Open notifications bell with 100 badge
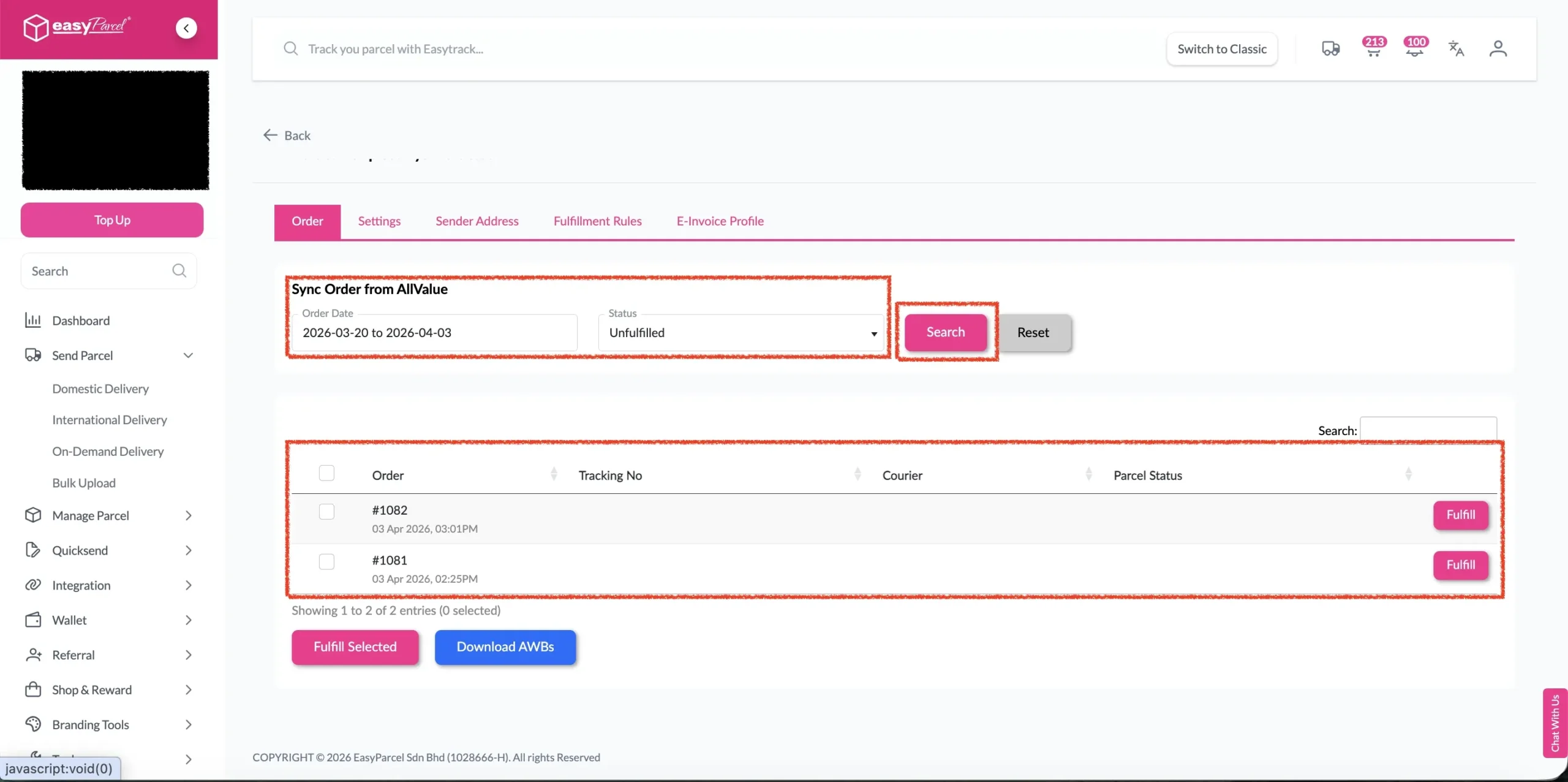This screenshot has width=1568, height=782. point(1414,48)
